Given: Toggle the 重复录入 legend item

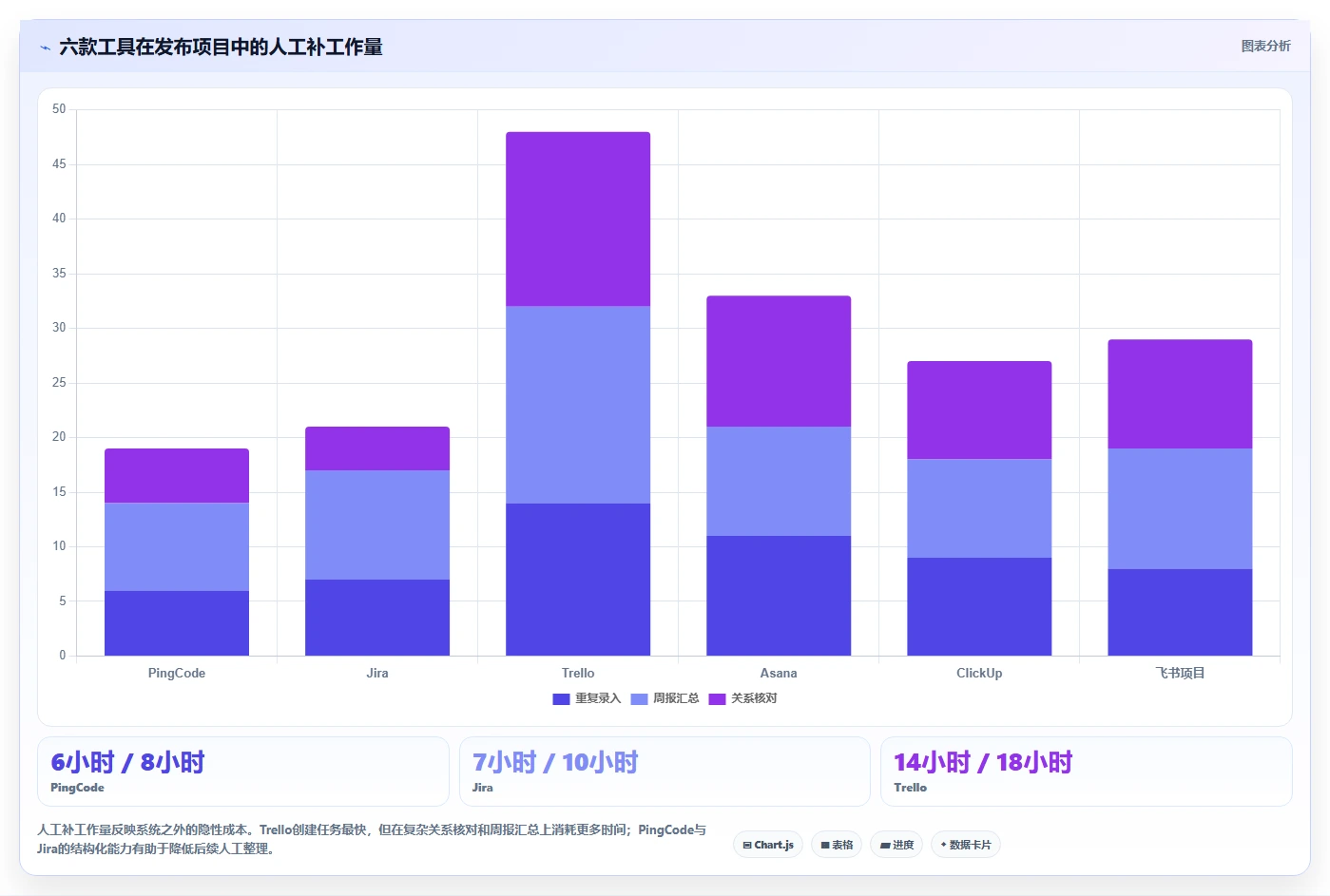Looking at the screenshot, I should point(587,698).
